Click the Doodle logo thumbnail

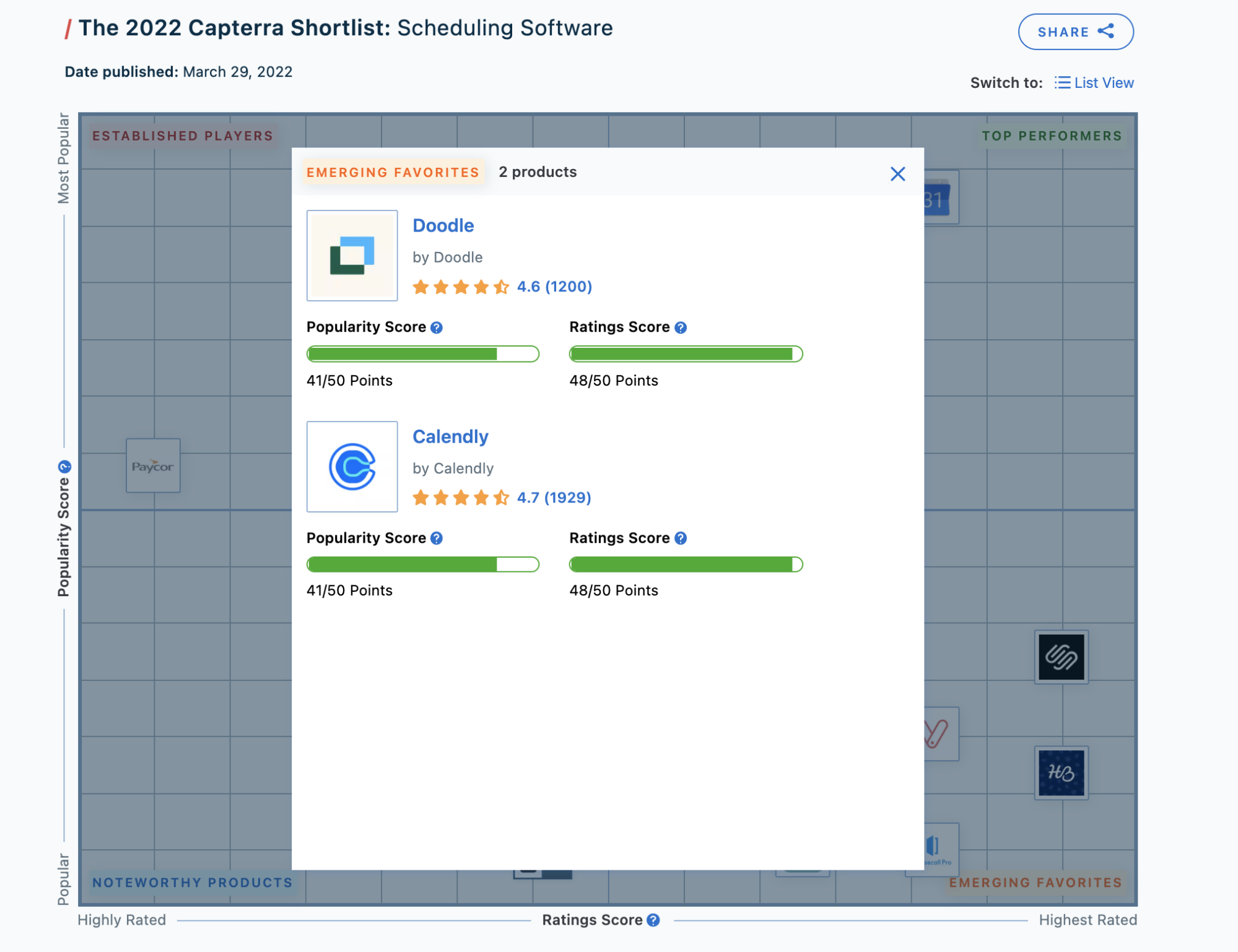(352, 255)
